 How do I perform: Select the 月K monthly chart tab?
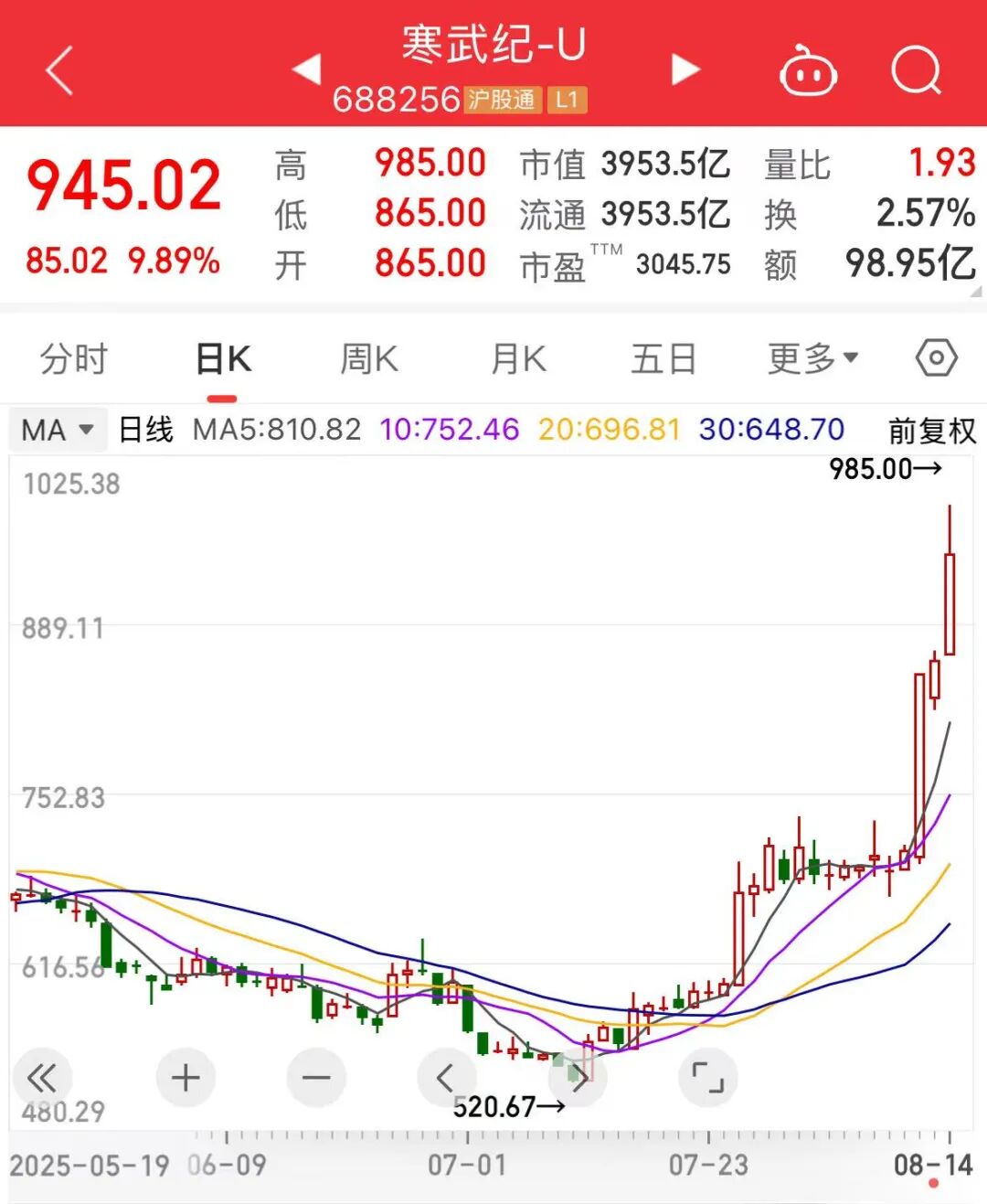516,358
